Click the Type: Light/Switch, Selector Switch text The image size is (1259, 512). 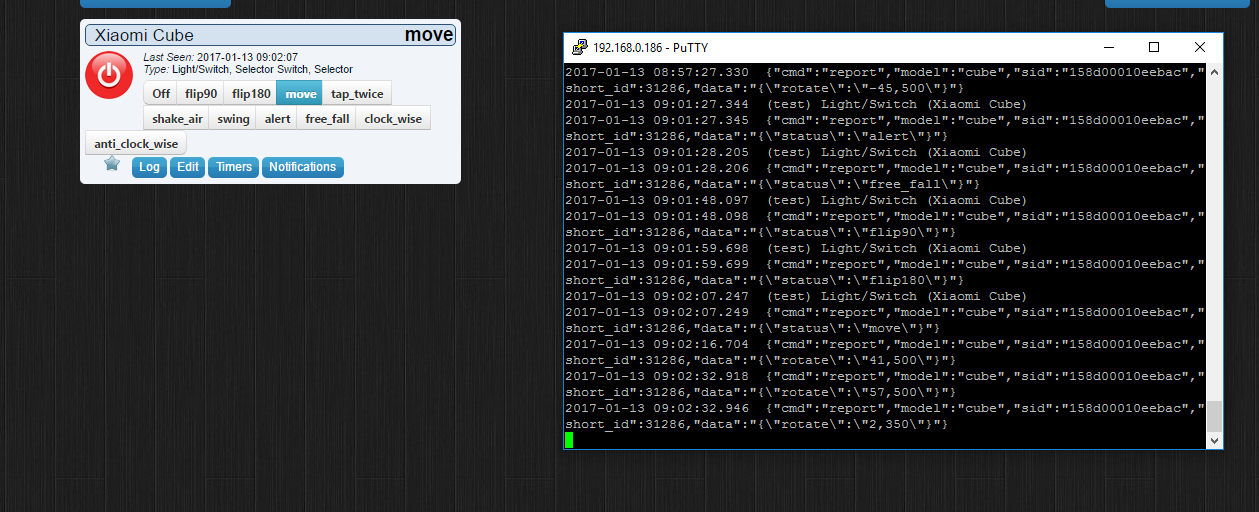coord(248,70)
